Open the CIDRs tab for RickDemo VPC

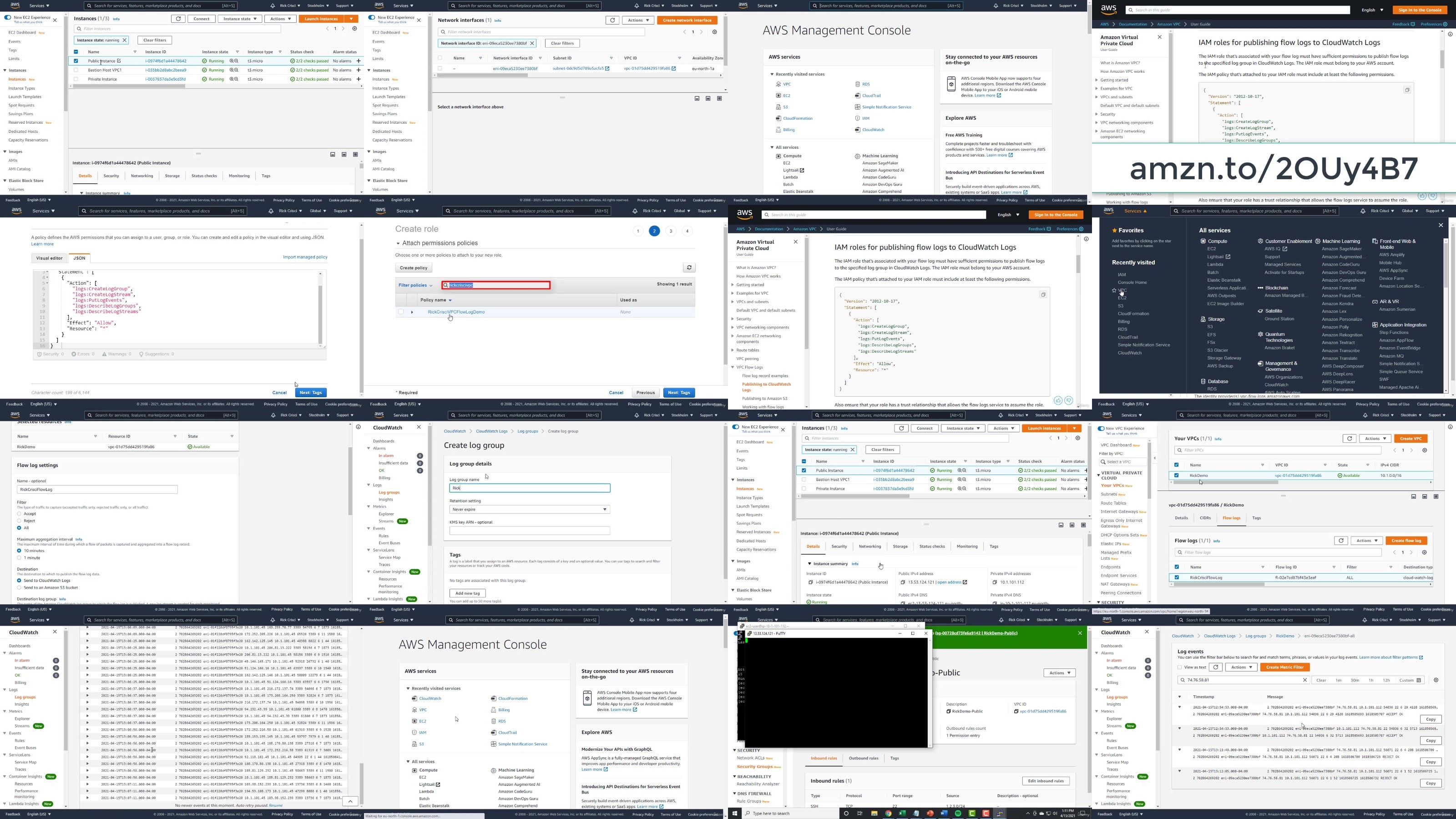click(x=1205, y=518)
